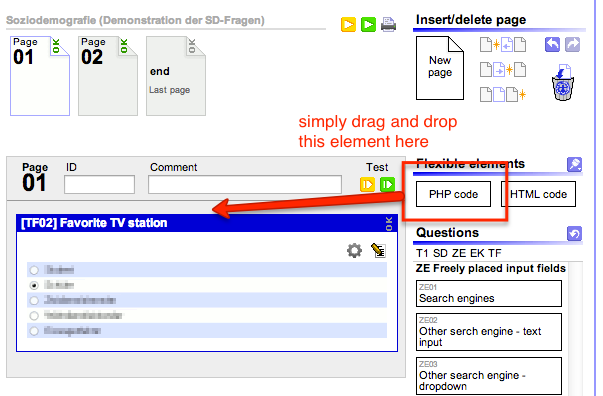
Task: Click the OK status mark on Page 02
Action: (124, 46)
